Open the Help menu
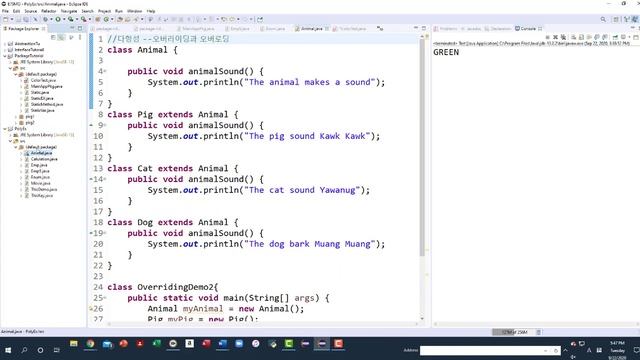 151,11
